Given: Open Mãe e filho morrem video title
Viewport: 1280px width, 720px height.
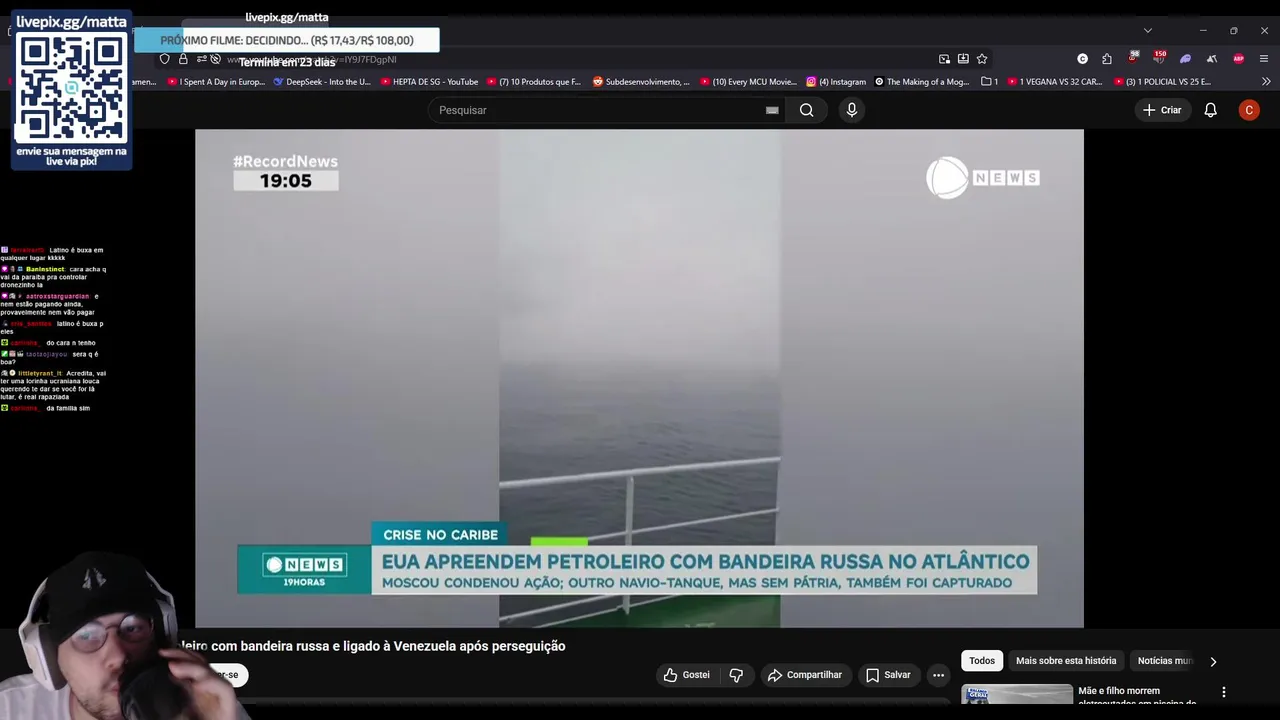Looking at the screenshot, I should (x=1137, y=696).
